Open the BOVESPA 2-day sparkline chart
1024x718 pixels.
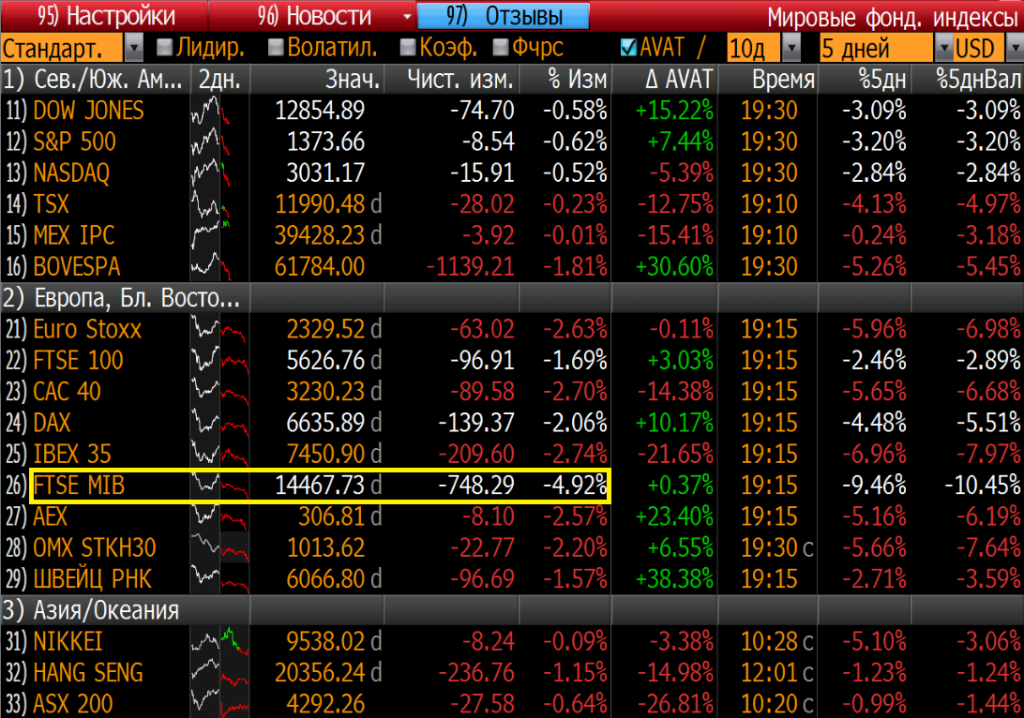tap(219, 267)
